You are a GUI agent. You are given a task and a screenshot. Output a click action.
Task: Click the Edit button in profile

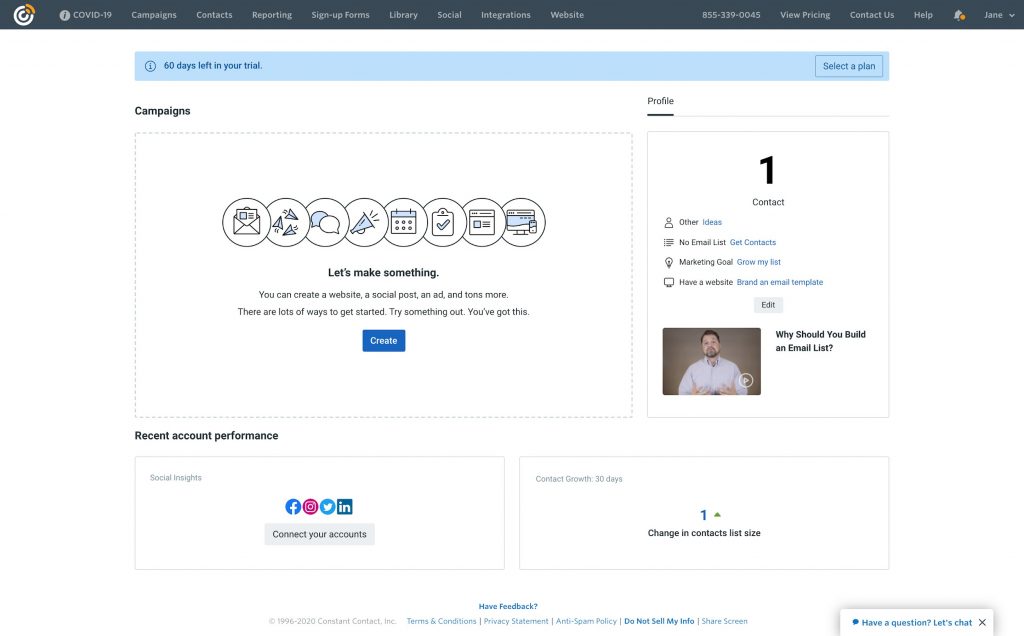(768, 305)
